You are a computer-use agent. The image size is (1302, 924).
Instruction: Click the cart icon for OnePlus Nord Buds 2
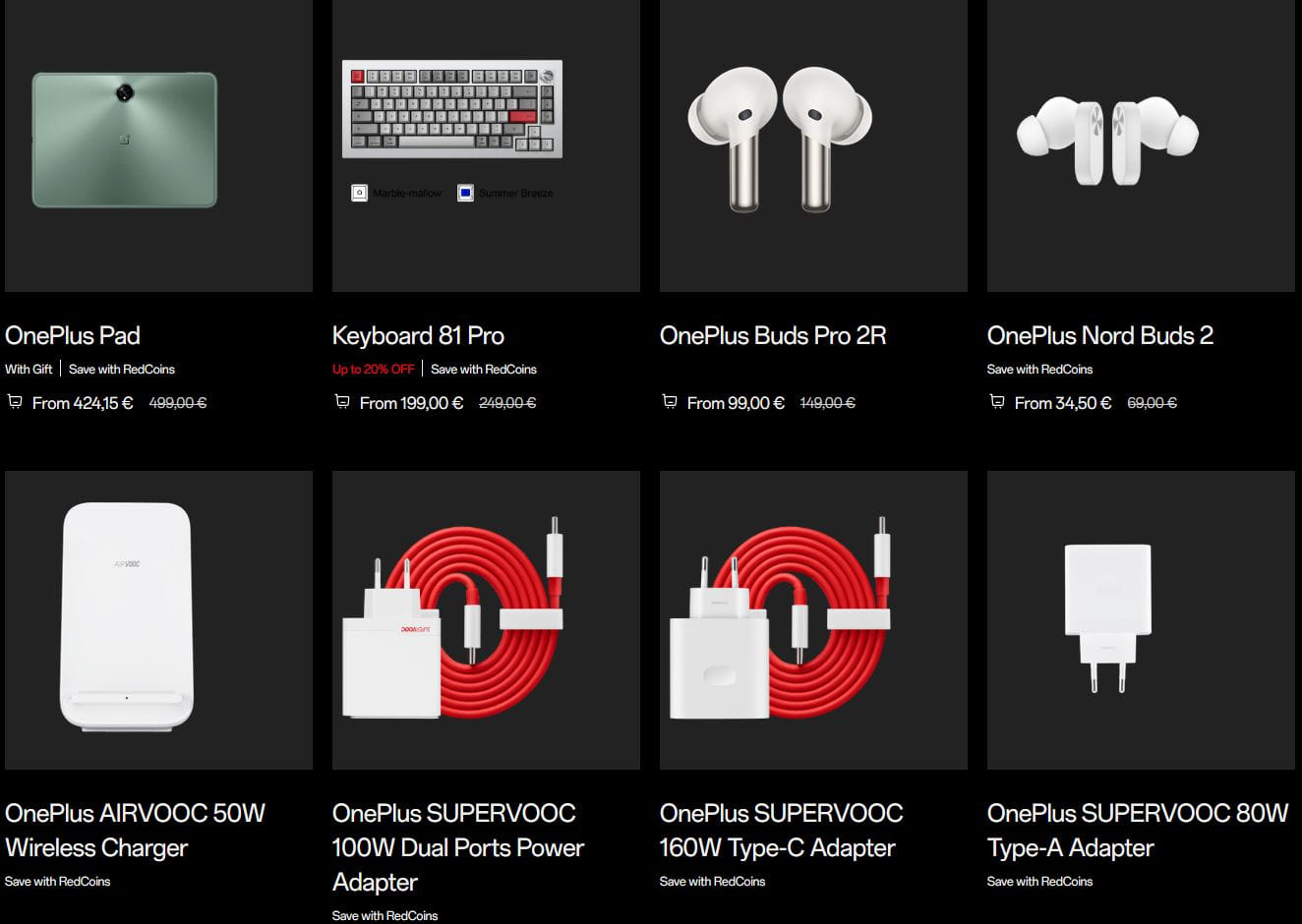point(997,402)
